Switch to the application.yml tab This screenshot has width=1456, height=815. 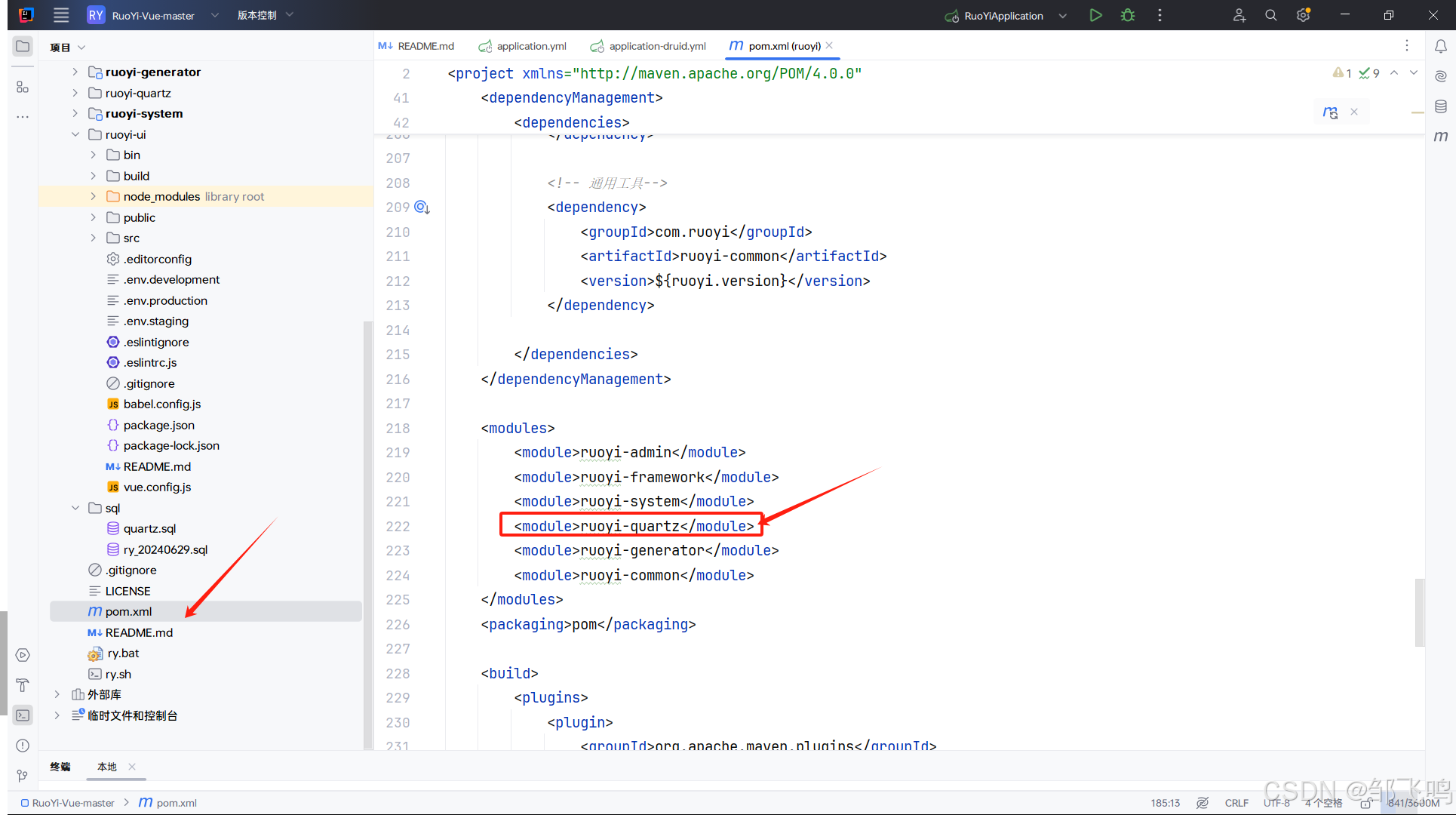(522, 46)
